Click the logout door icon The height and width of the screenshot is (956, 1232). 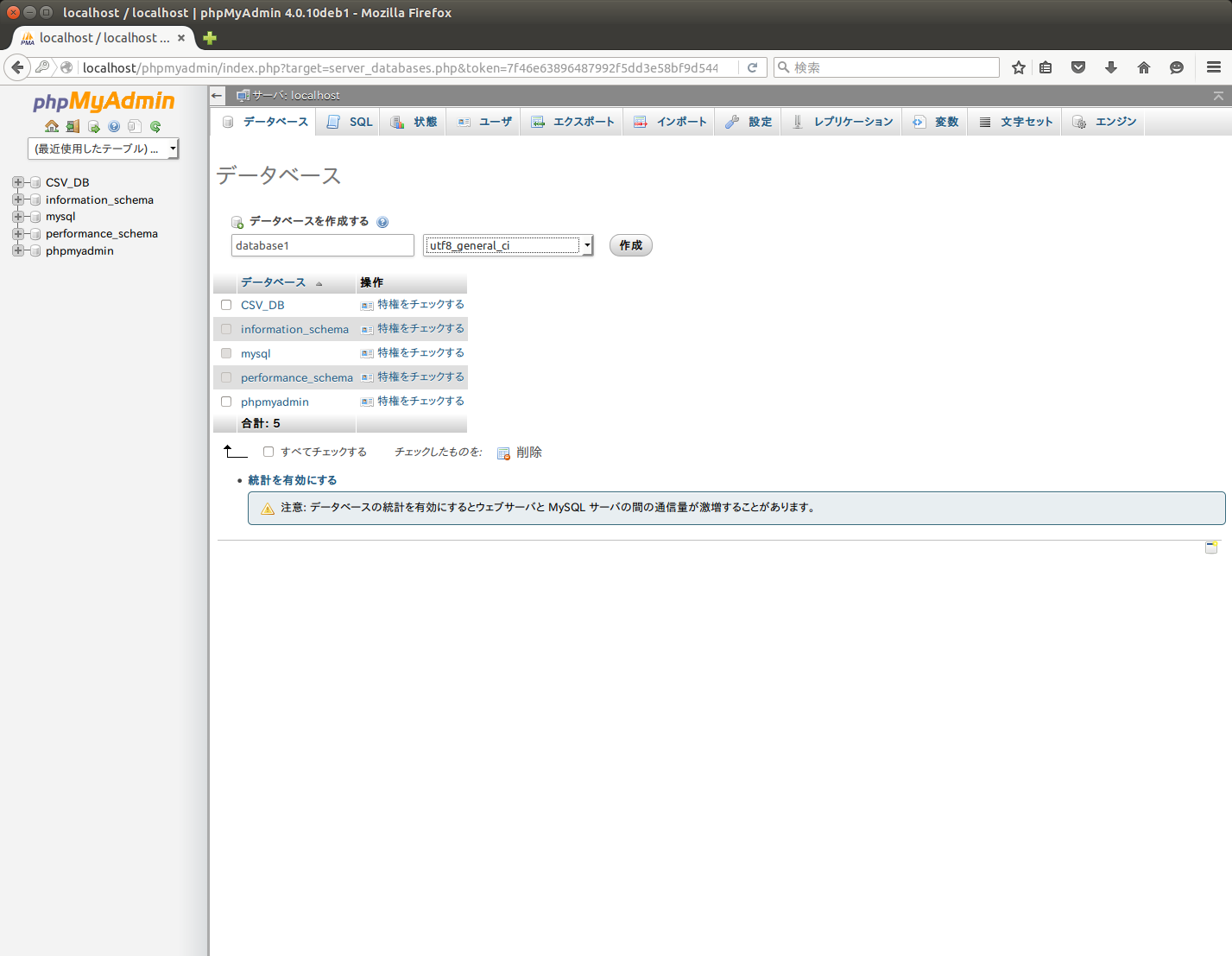[73, 126]
